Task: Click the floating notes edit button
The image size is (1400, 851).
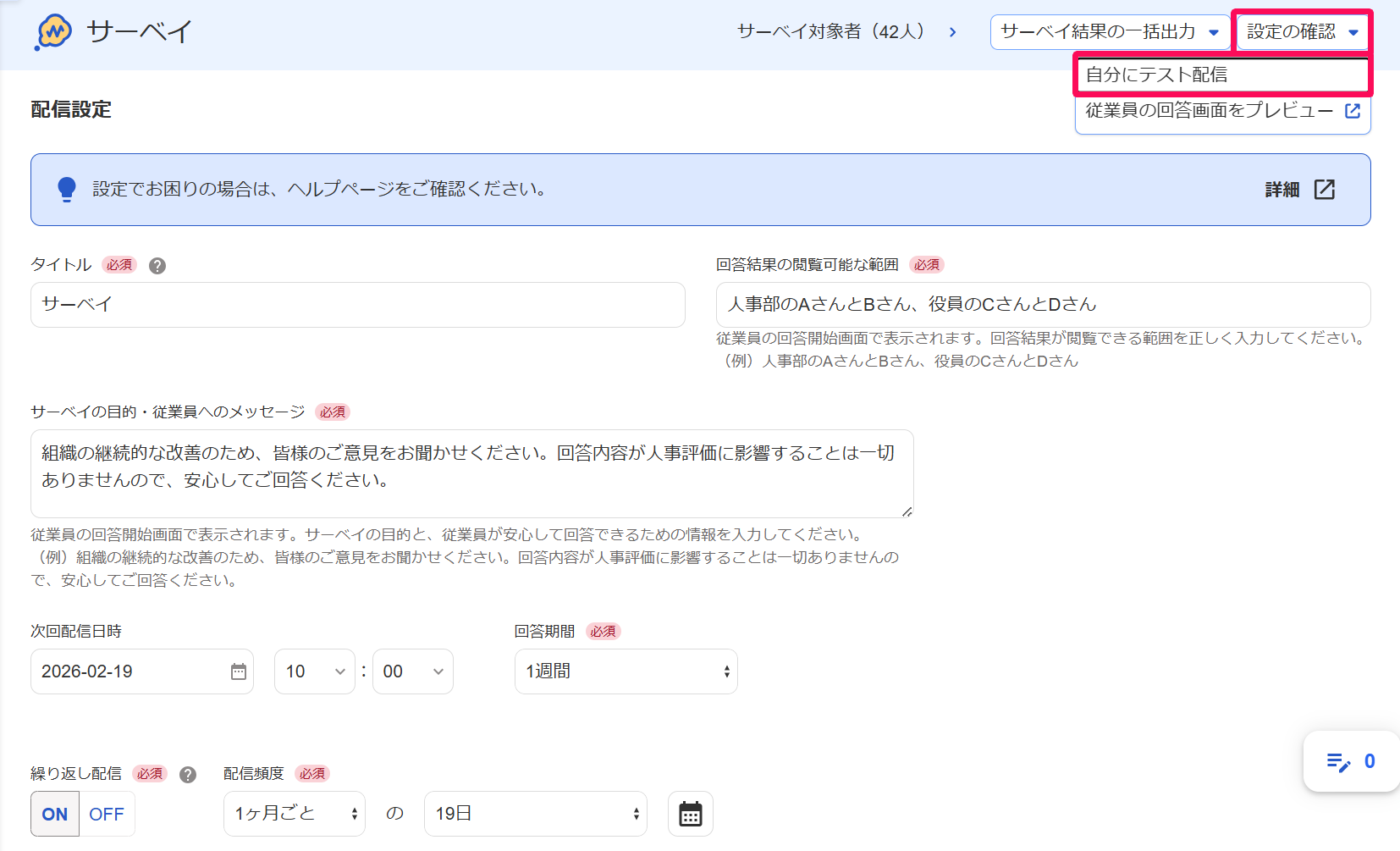Action: (1352, 761)
